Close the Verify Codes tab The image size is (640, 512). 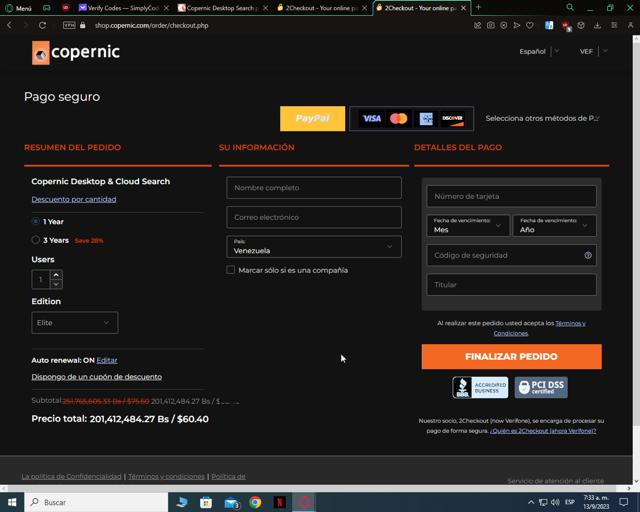point(167,8)
